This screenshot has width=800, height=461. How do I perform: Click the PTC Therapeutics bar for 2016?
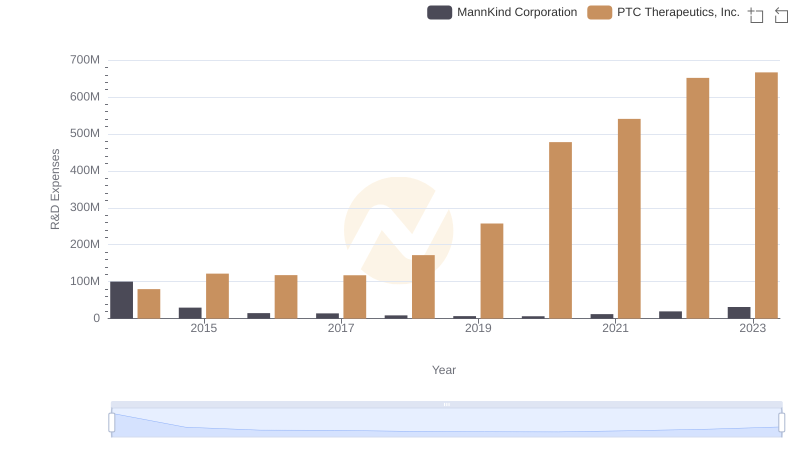coord(286,297)
